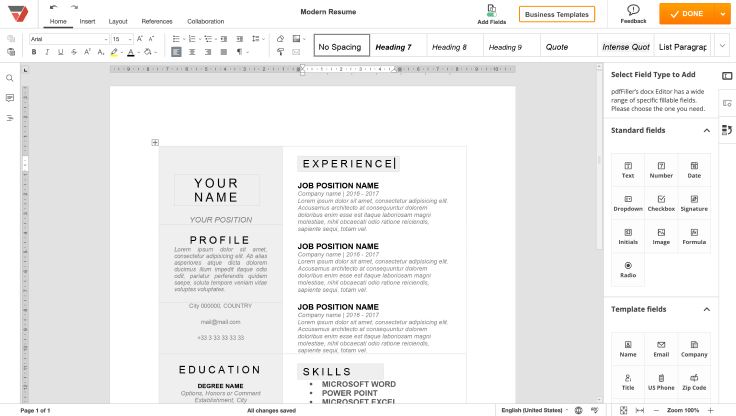The width and height of the screenshot is (736, 416).
Task: Open the comments panel in left sidebar
Action: (x=10, y=98)
